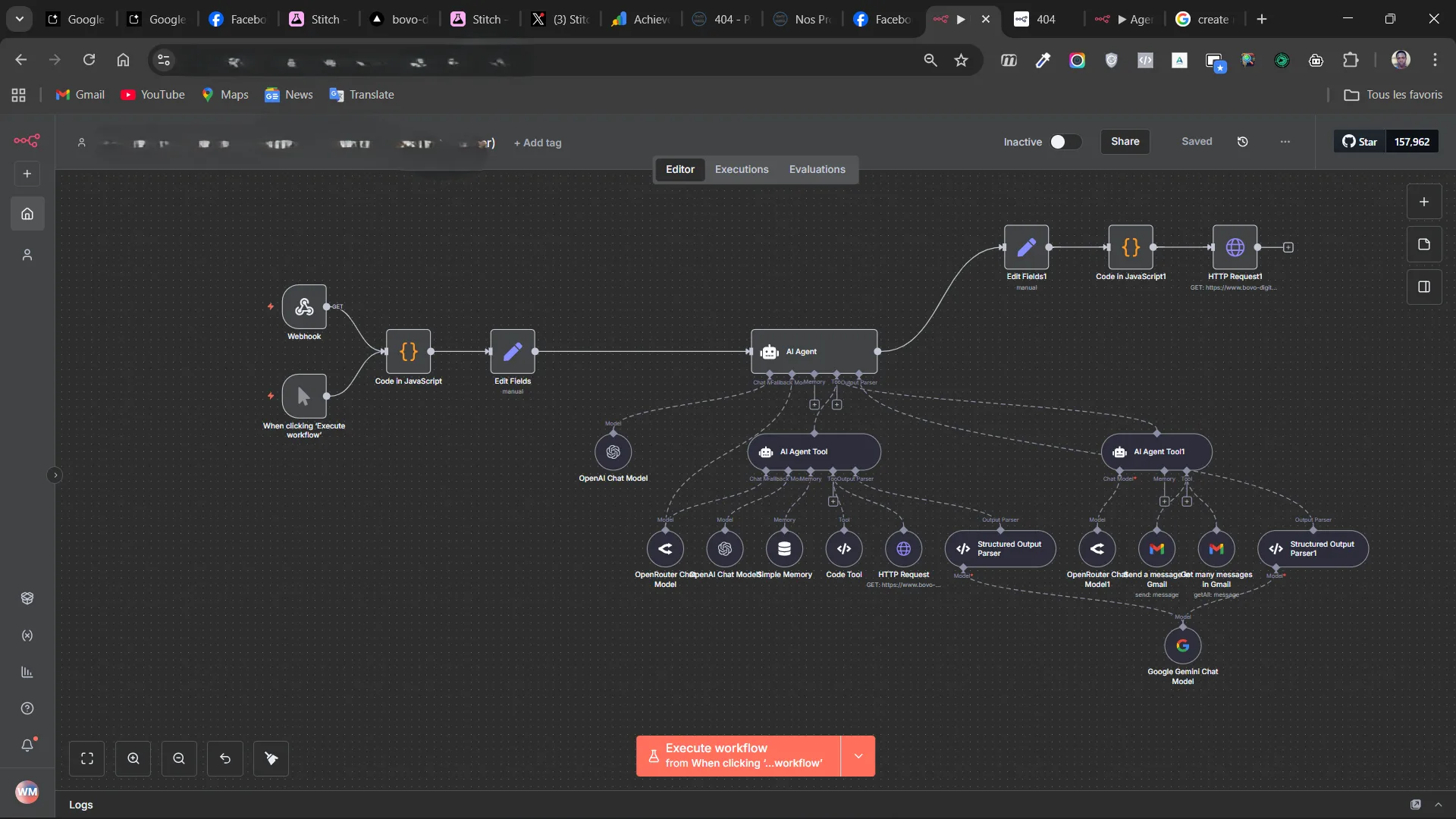Zoom in on the workflow canvas
This screenshot has width=1456, height=819.
click(133, 758)
